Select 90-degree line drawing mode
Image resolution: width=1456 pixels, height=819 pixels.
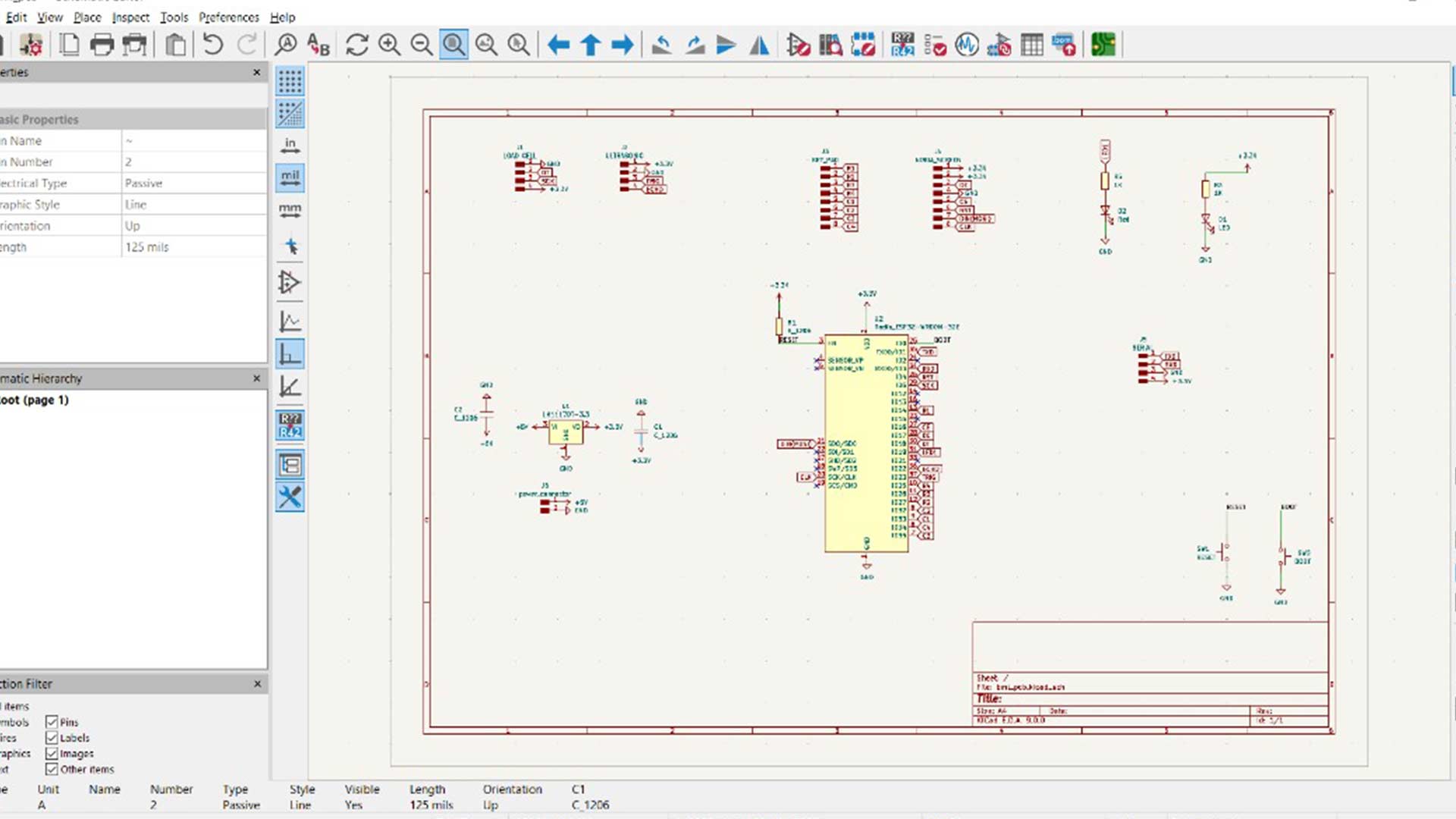pos(290,354)
